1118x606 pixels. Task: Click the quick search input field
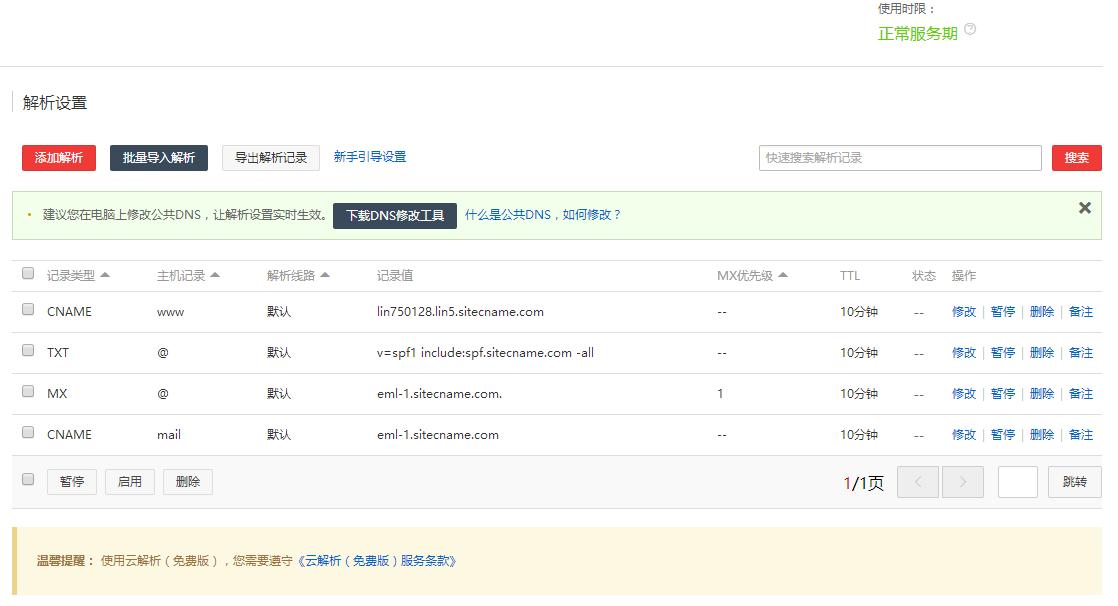[897, 157]
